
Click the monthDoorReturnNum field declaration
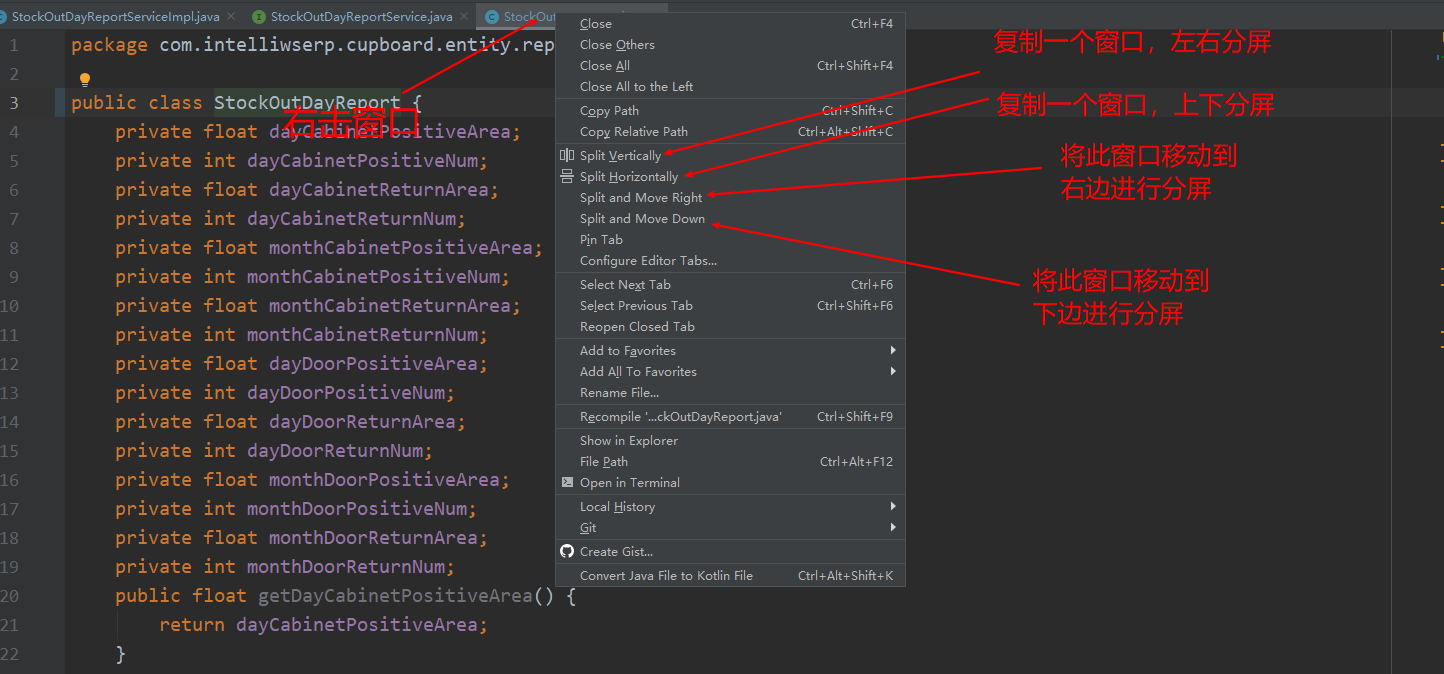pyautogui.click(x=285, y=567)
